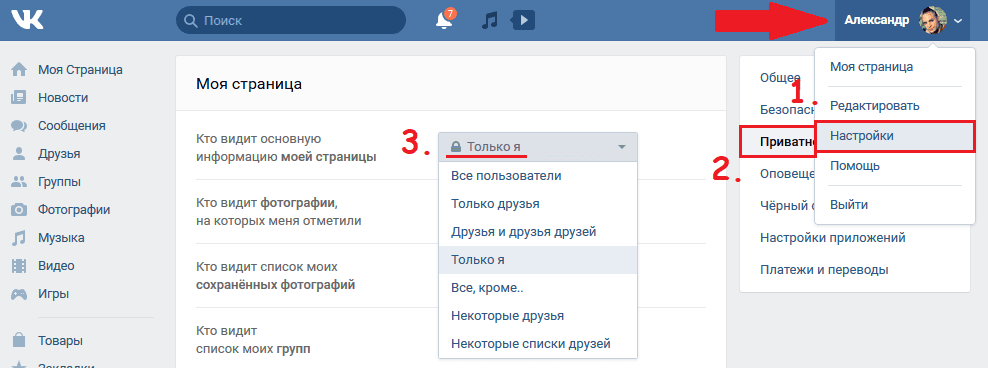
Task: Click Александр's profile avatar
Action: pyautogui.click(x=934, y=20)
